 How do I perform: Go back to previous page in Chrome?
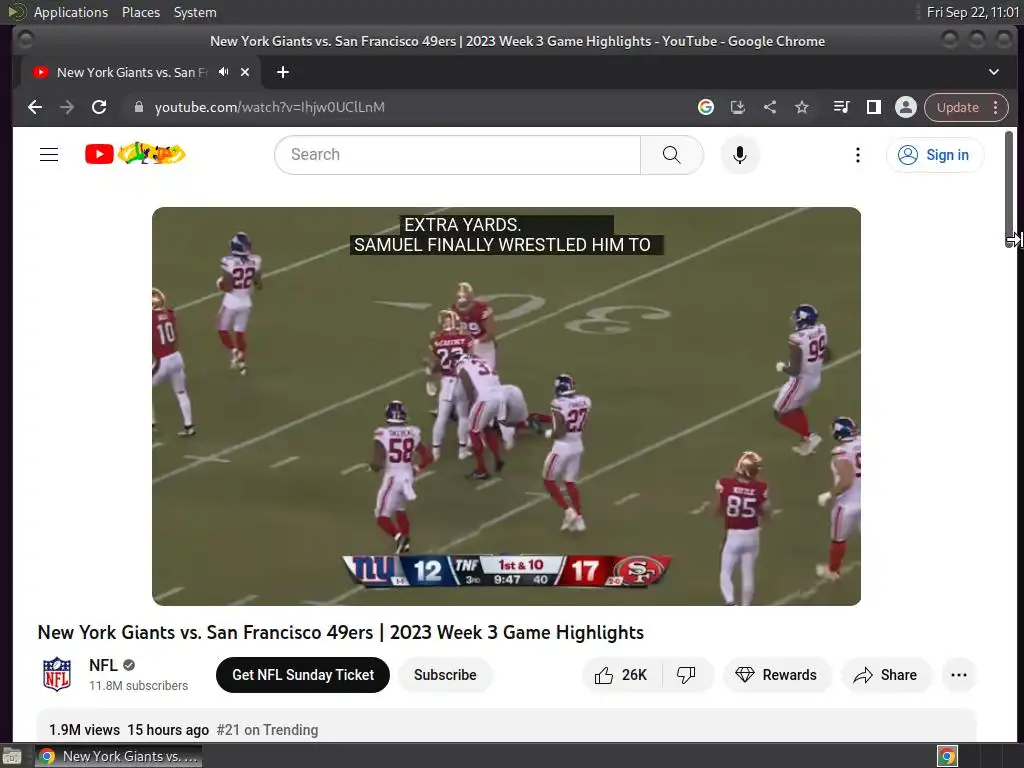click(x=35, y=107)
